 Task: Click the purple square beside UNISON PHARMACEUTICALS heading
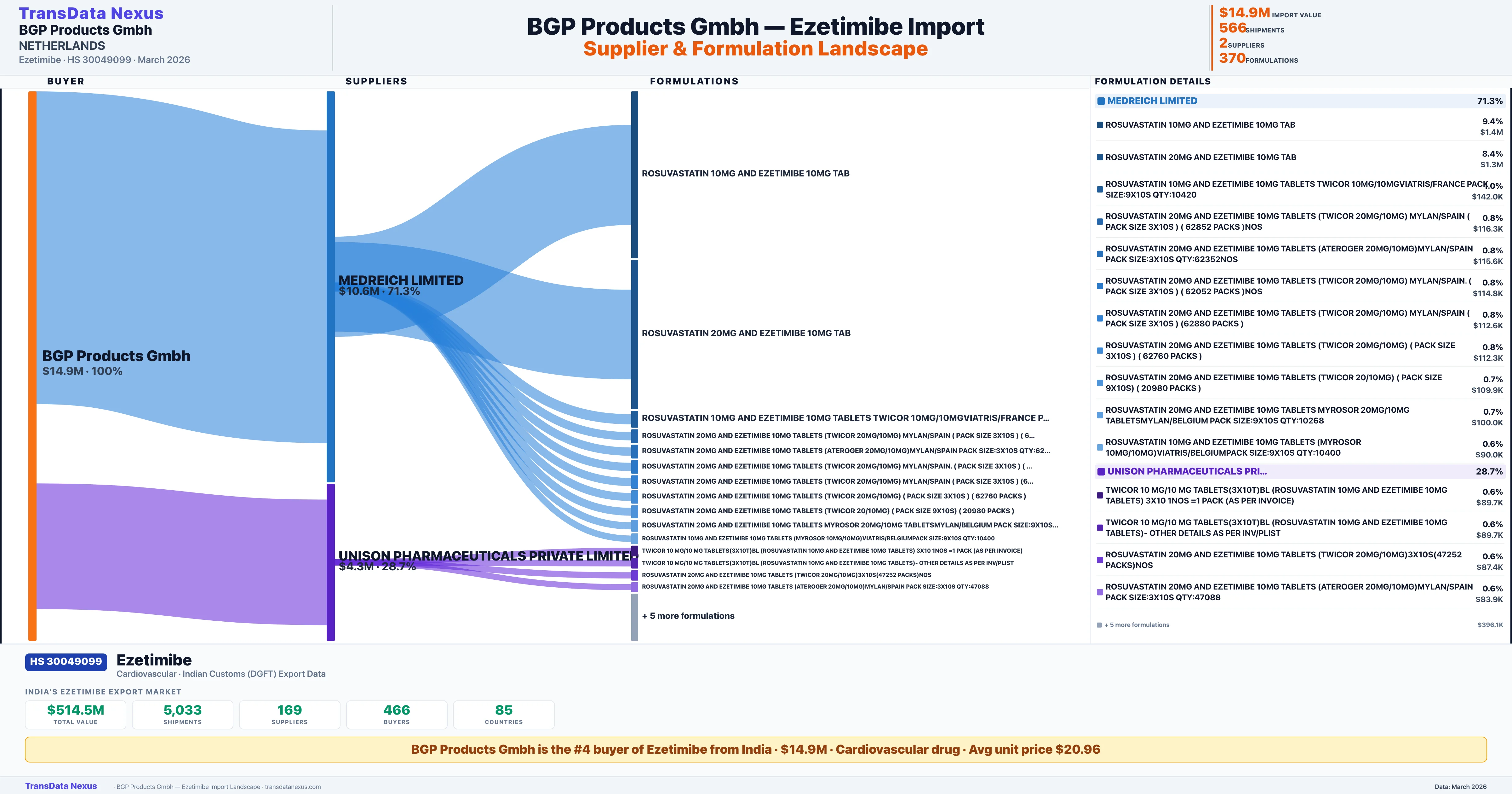click(x=1101, y=472)
